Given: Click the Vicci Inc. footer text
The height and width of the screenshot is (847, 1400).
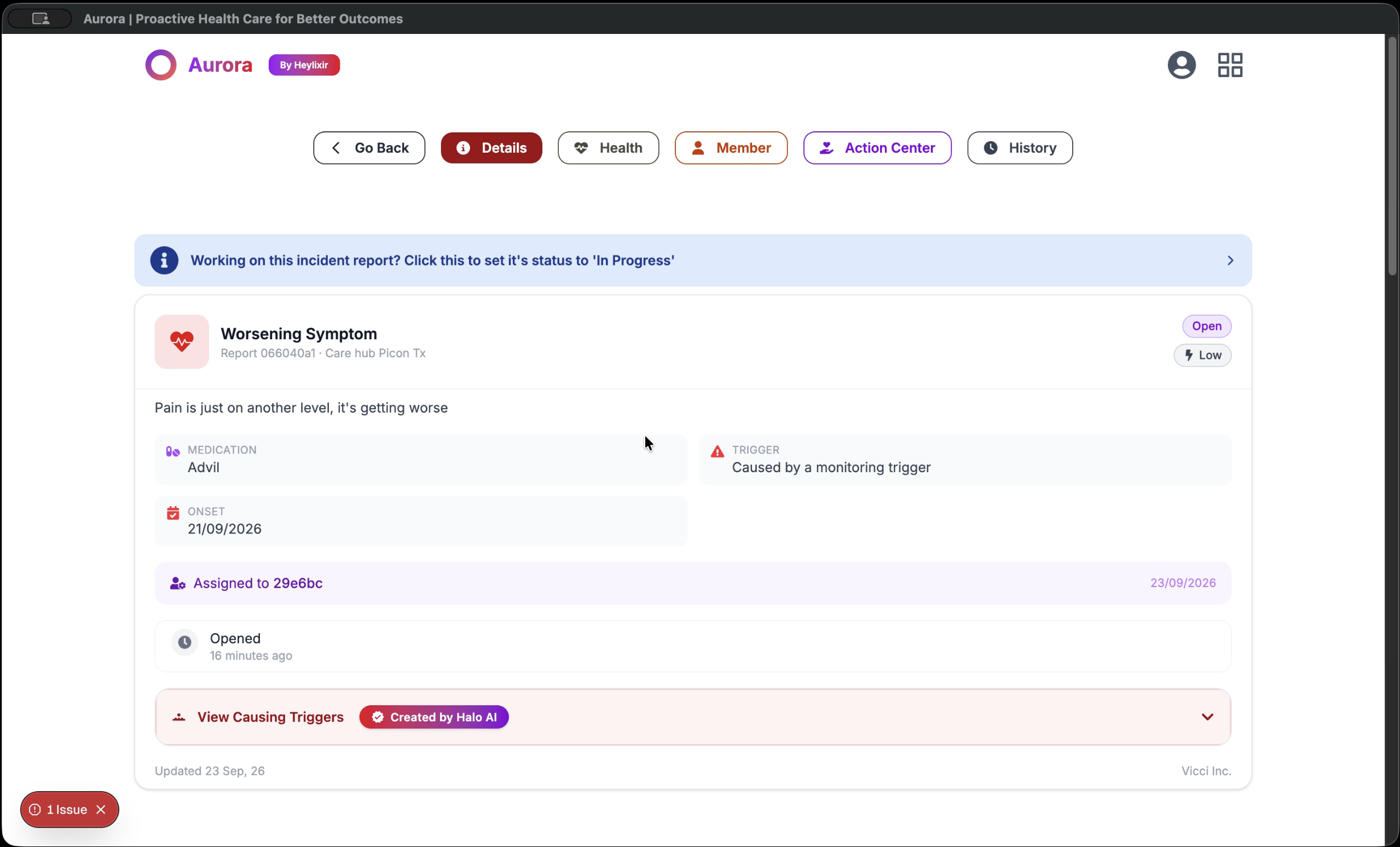Looking at the screenshot, I should tap(1206, 771).
